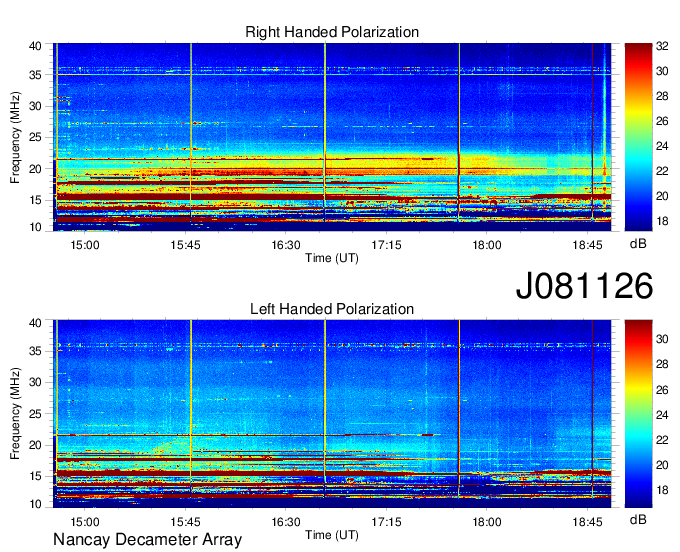Screen dimensions: 680x552
Task: Click the 25 MHz tick on the bottom plot
Action: [35, 414]
